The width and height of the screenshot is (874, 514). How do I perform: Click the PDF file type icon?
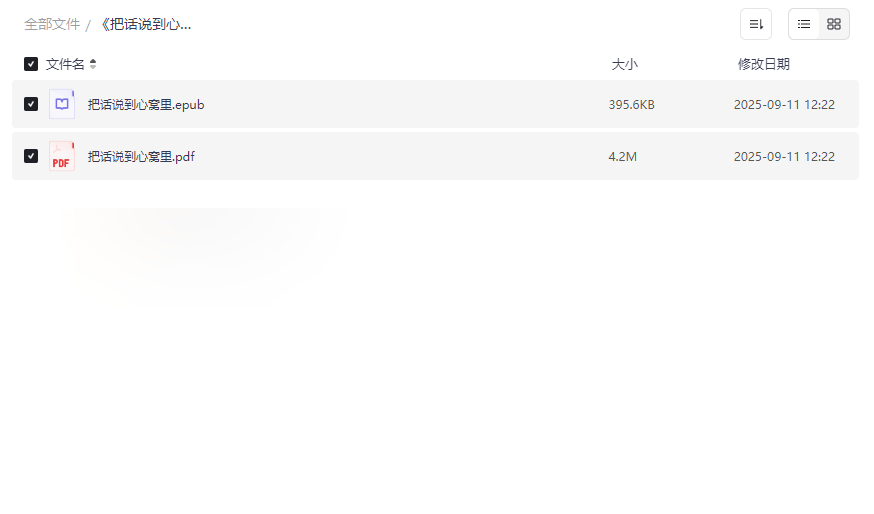[62, 156]
